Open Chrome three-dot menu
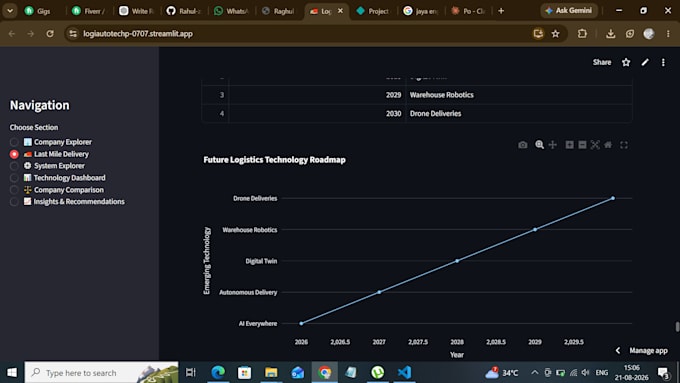 tap(668, 34)
